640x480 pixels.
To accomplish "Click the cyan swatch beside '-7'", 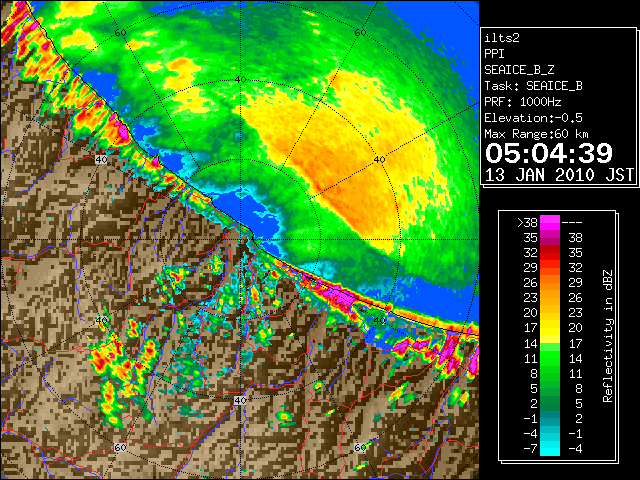I will click(x=550, y=449).
